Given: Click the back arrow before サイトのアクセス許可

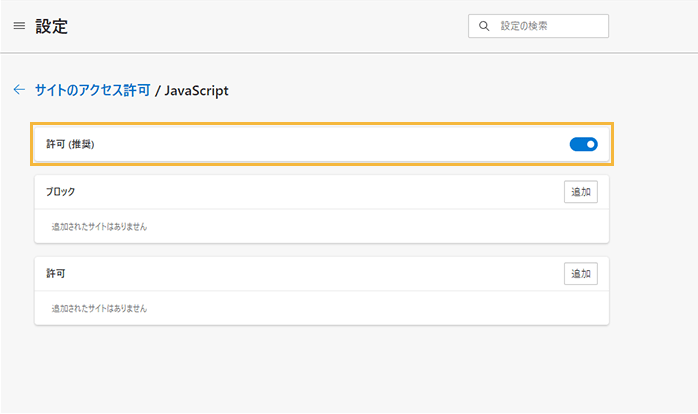Looking at the screenshot, I should click(19, 90).
